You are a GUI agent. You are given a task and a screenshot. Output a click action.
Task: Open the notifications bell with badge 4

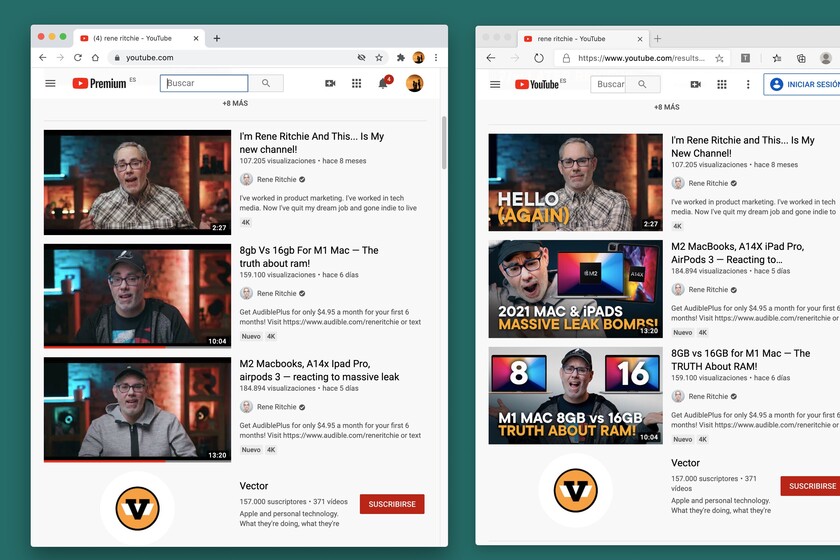tap(384, 83)
